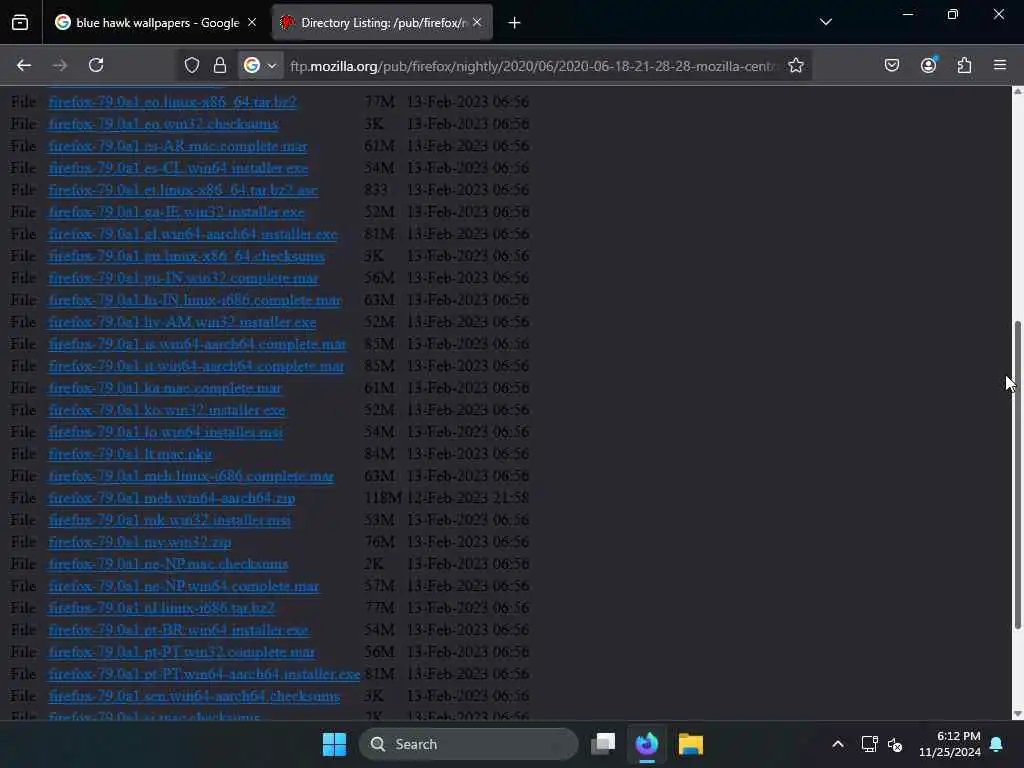Download lt mac pkg file
The height and width of the screenshot is (768, 1024).
coord(130,454)
